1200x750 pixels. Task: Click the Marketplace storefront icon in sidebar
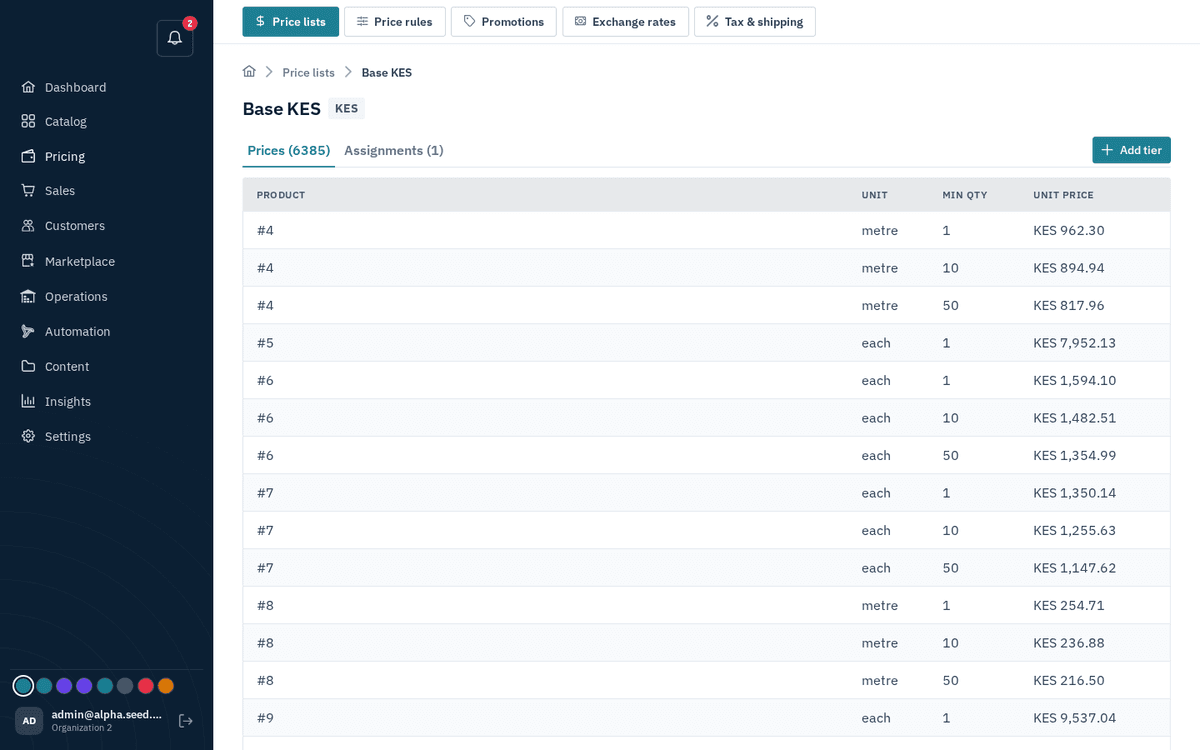coord(28,261)
